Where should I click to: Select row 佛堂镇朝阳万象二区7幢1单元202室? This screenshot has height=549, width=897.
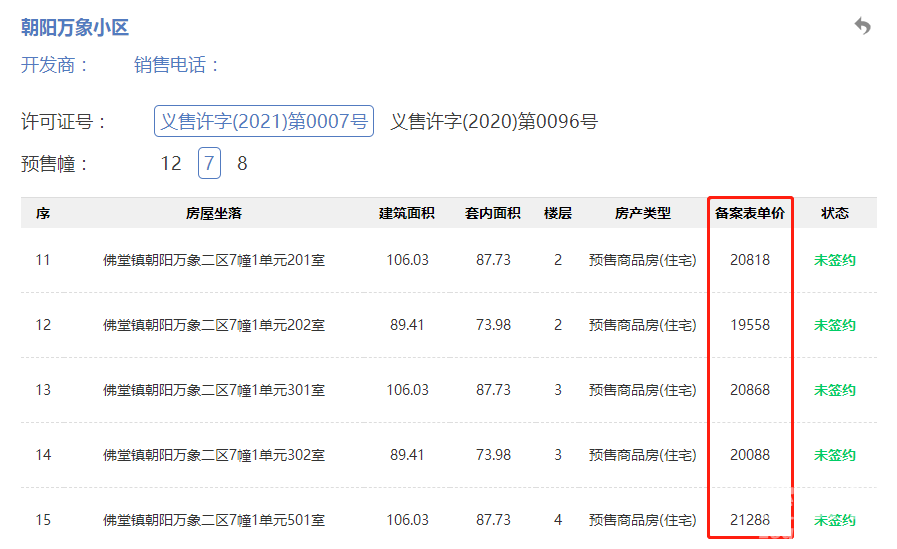(x=214, y=325)
